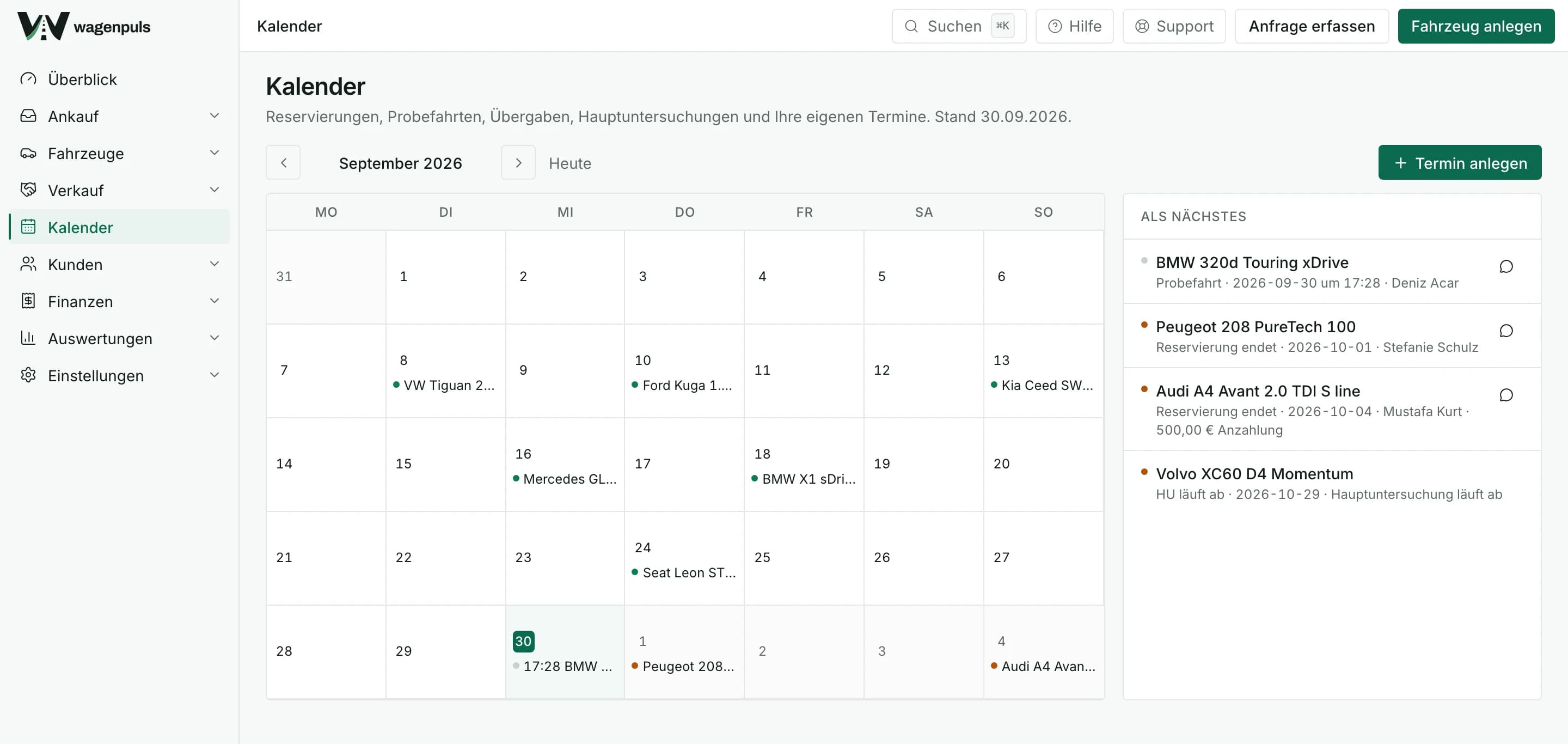Open the Hilfe button

[x=1074, y=26]
